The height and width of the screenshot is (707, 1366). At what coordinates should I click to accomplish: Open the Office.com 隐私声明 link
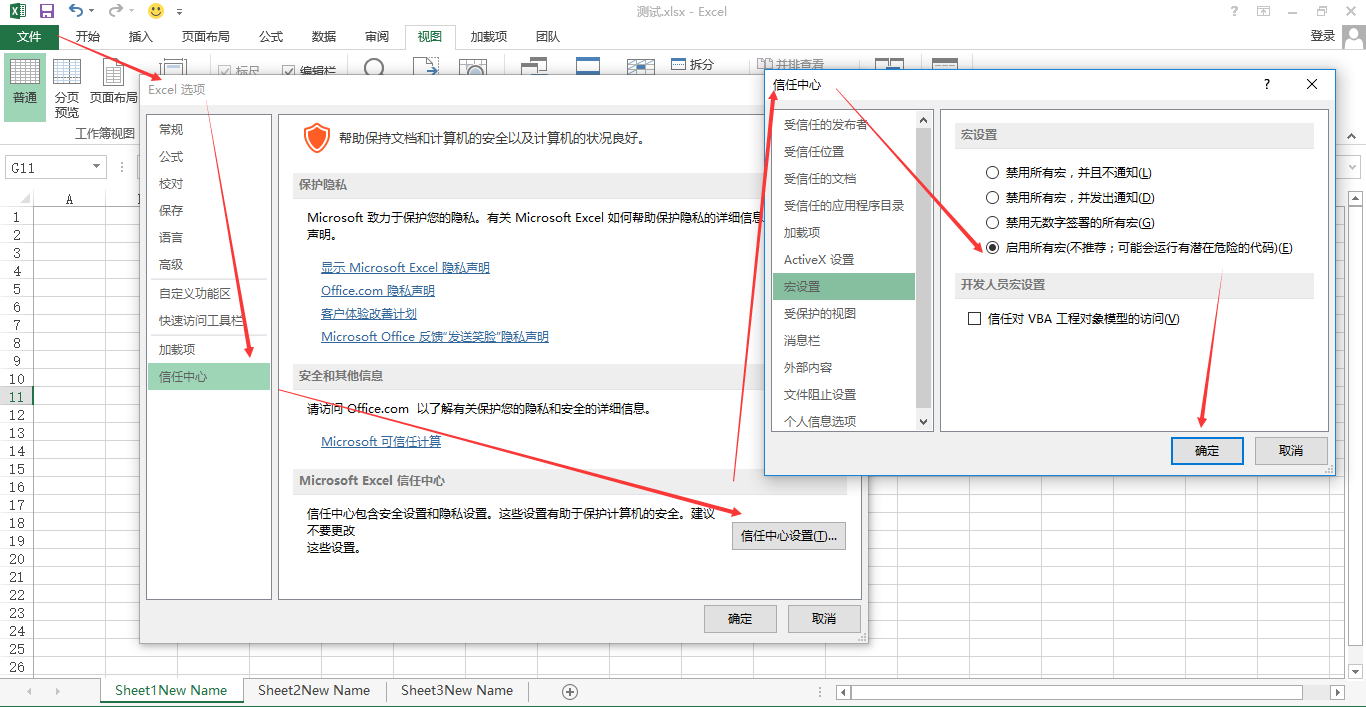(x=378, y=291)
